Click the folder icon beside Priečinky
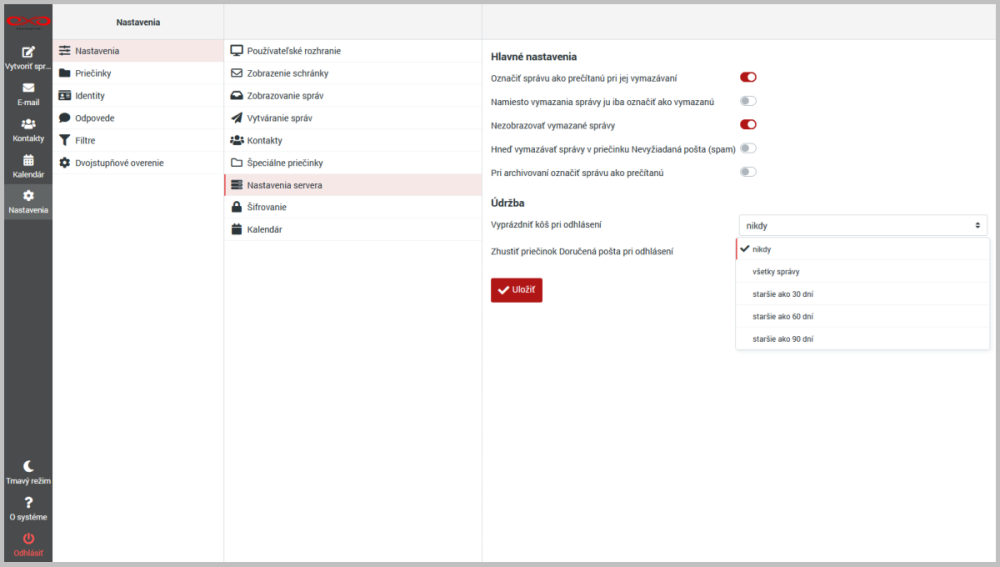 tap(64, 73)
